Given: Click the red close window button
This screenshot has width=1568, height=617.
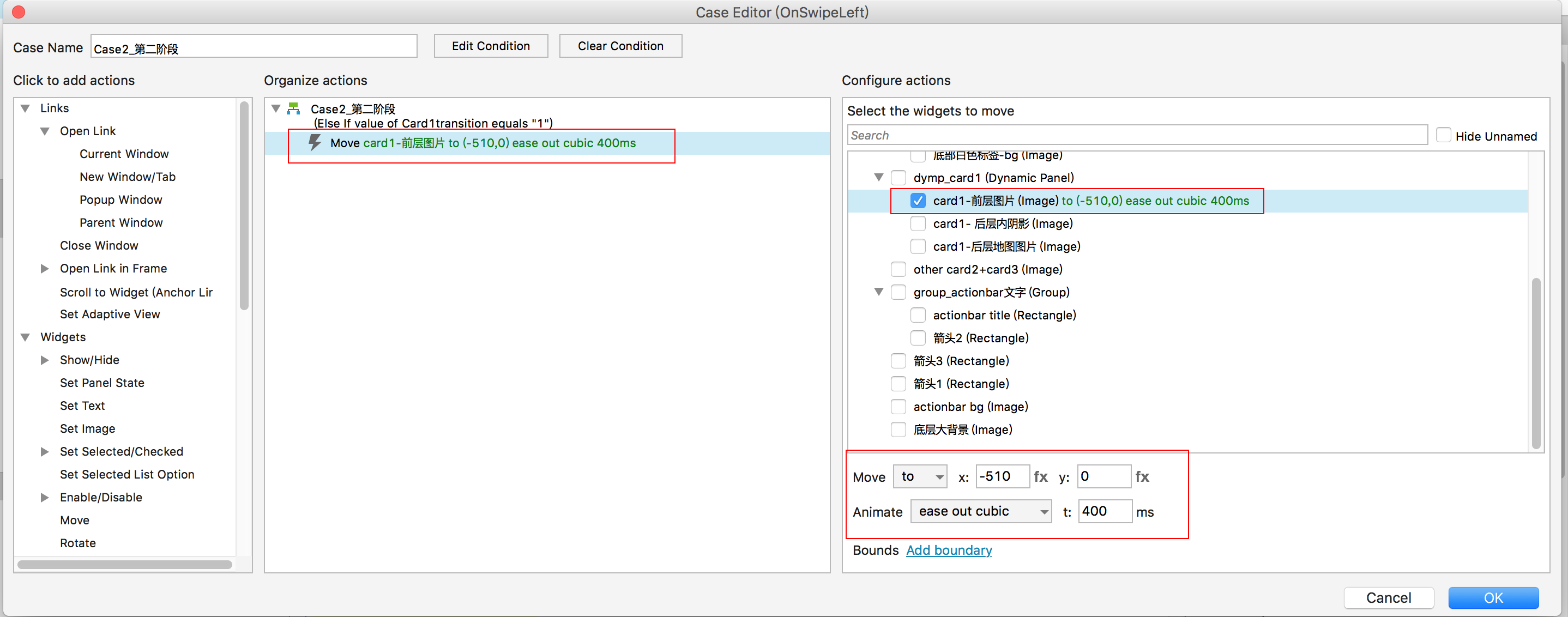Looking at the screenshot, I should pyautogui.click(x=18, y=11).
